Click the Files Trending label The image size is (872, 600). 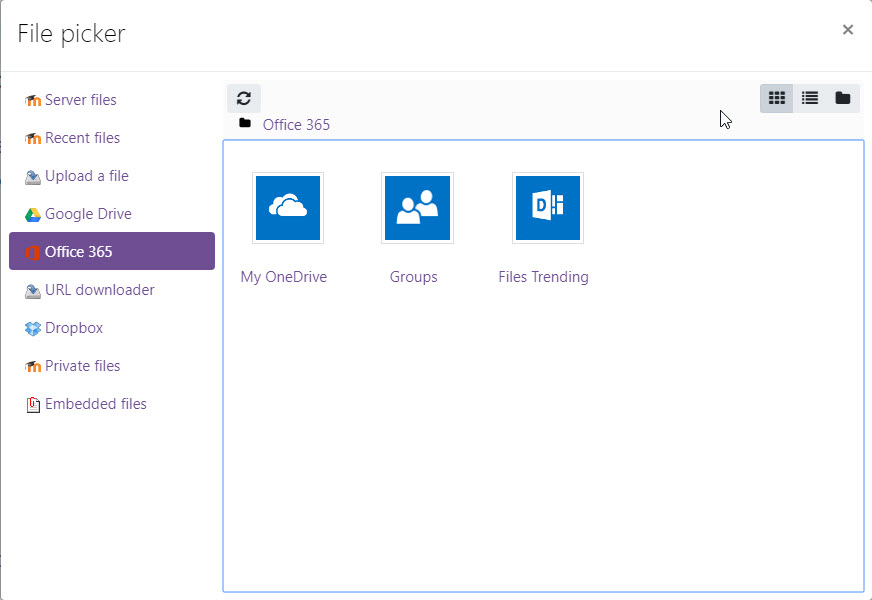click(543, 277)
